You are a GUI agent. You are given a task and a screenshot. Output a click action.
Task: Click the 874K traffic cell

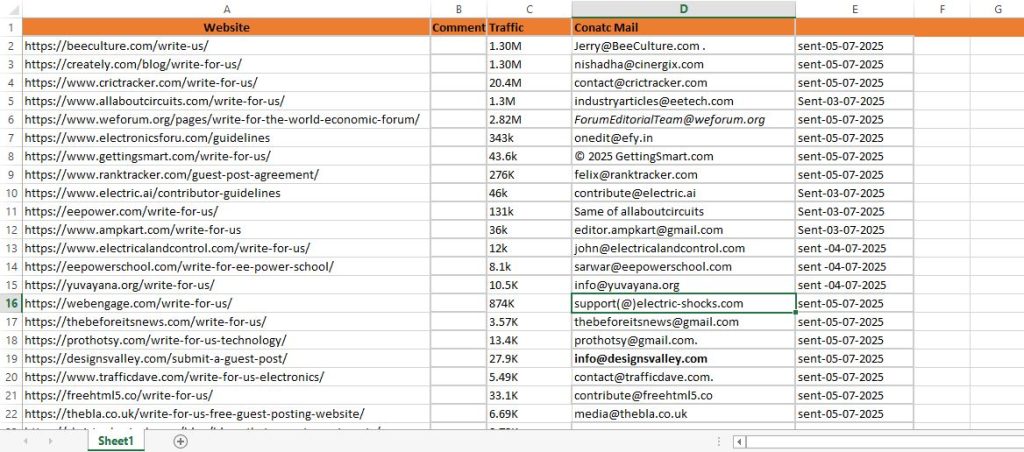tap(529, 303)
